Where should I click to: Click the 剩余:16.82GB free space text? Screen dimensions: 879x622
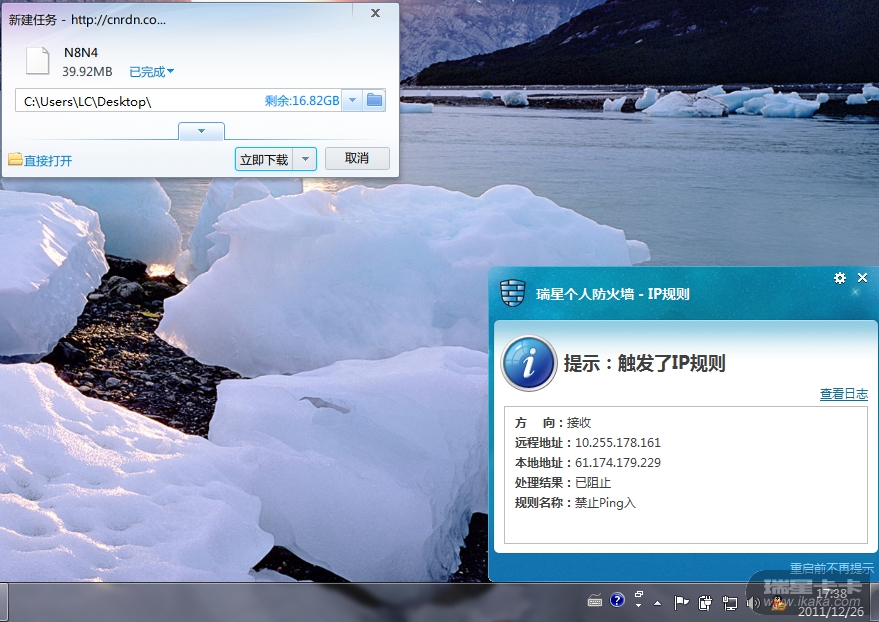302,101
